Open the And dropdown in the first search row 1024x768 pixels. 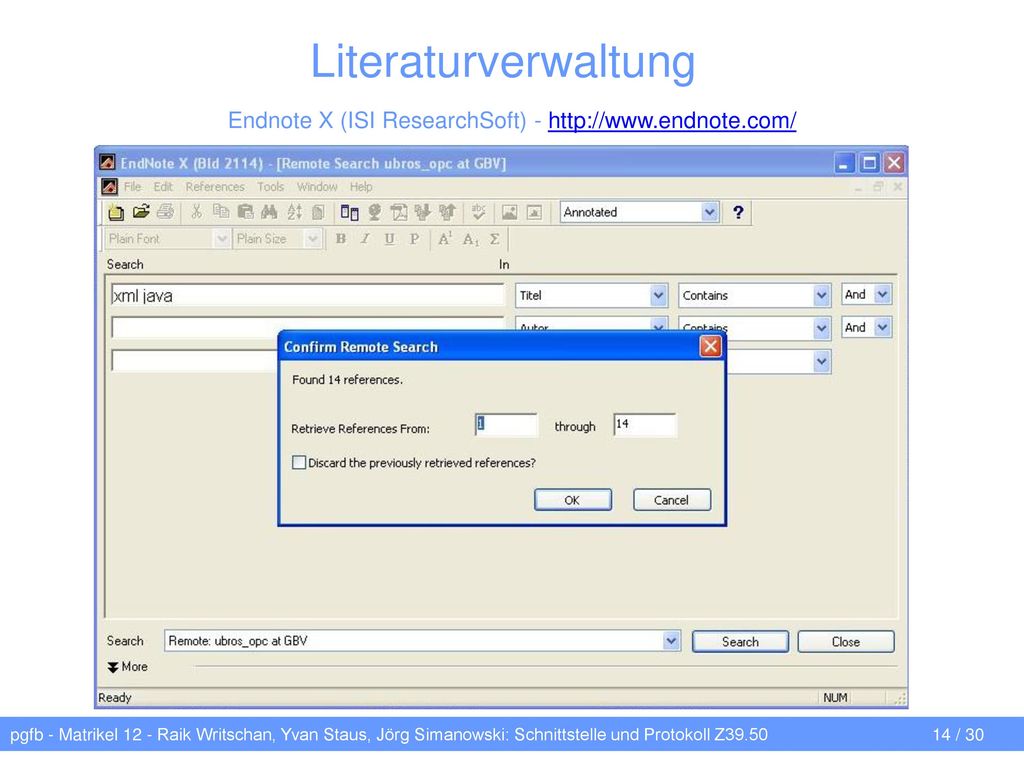click(x=882, y=295)
